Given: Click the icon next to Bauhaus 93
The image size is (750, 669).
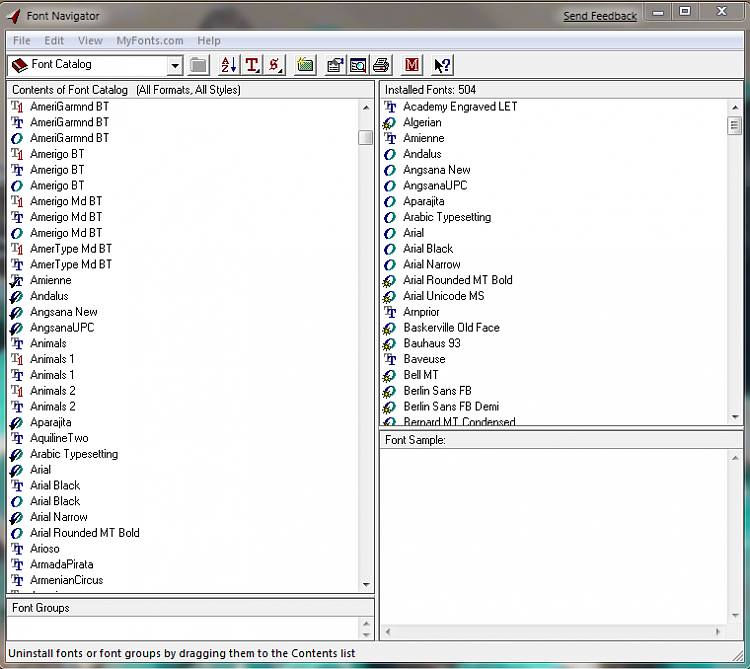Looking at the screenshot, I should tap(389, 344).
